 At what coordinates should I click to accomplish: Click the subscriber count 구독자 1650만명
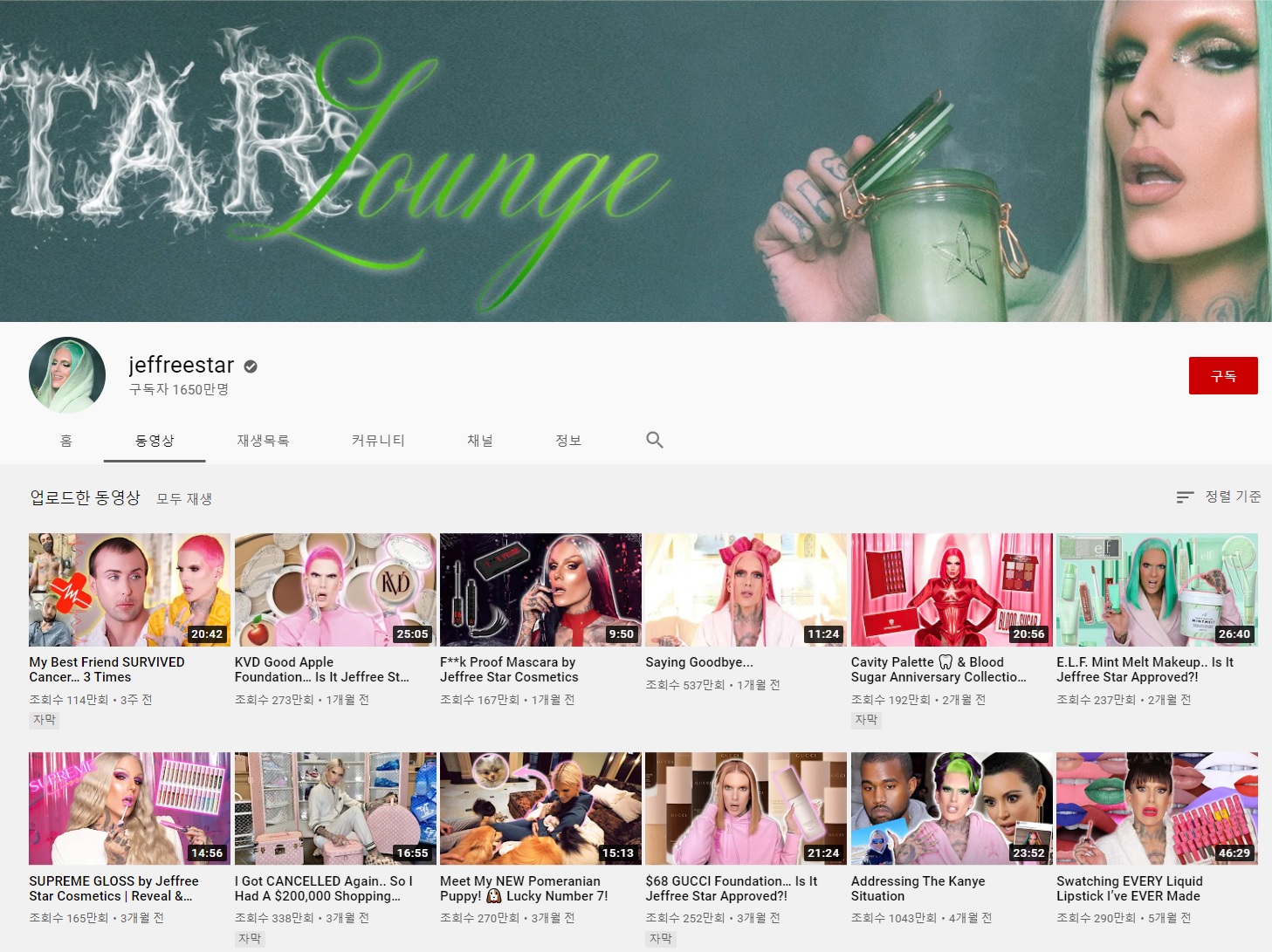tap(179, 389)
